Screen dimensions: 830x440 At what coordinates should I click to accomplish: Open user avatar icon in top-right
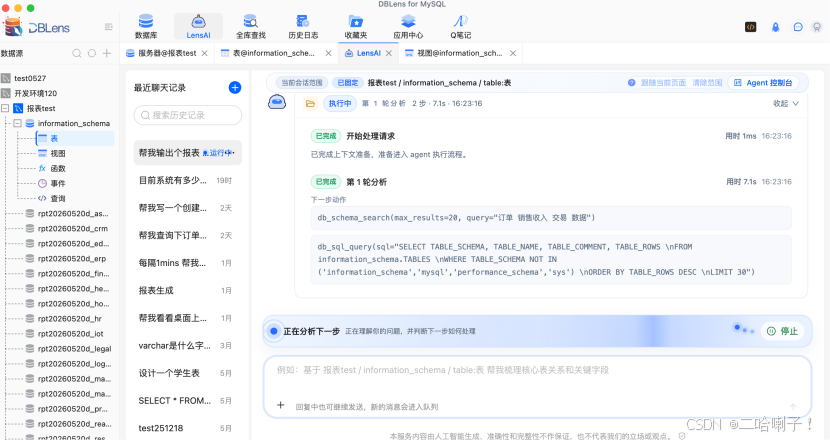[817, 27]
